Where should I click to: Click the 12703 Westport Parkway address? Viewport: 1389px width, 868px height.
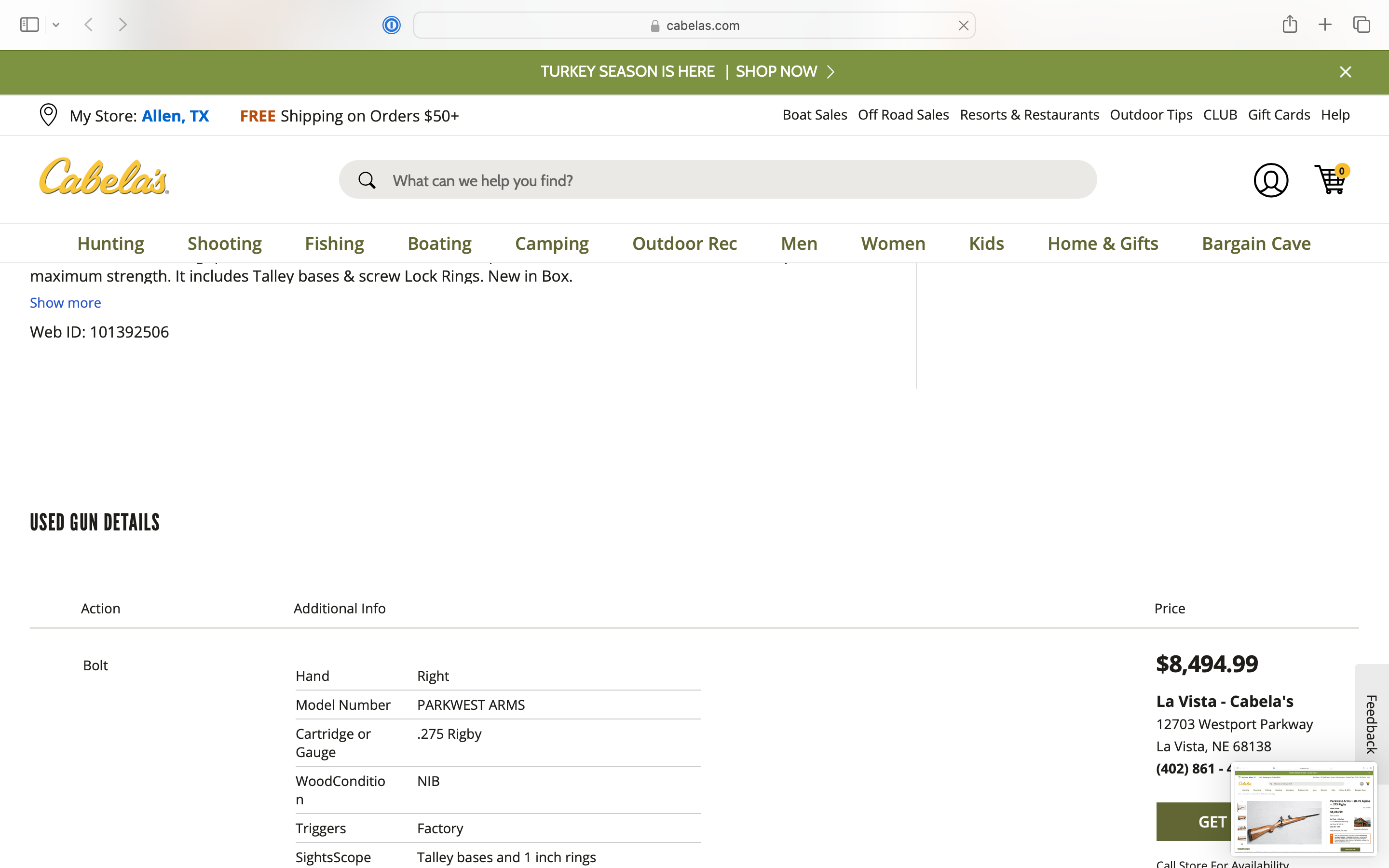(x=1234, y=724)
